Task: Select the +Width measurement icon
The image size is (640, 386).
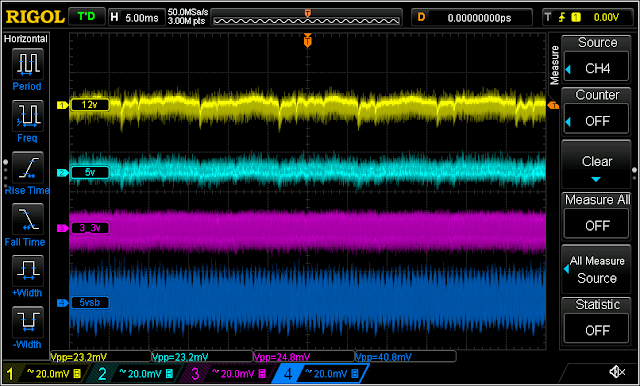Action: point(27,270)
